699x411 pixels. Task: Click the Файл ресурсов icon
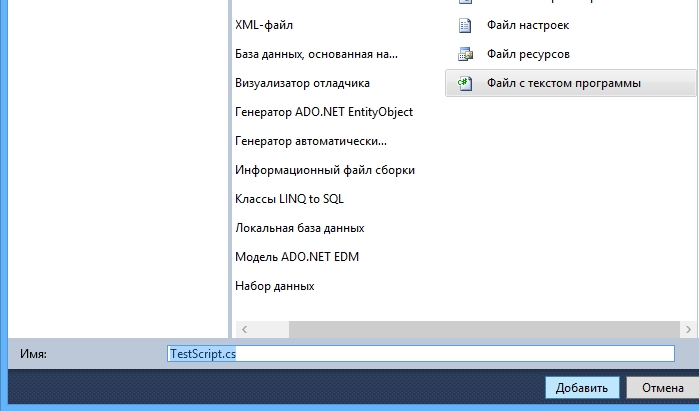[x=464, y=54]
